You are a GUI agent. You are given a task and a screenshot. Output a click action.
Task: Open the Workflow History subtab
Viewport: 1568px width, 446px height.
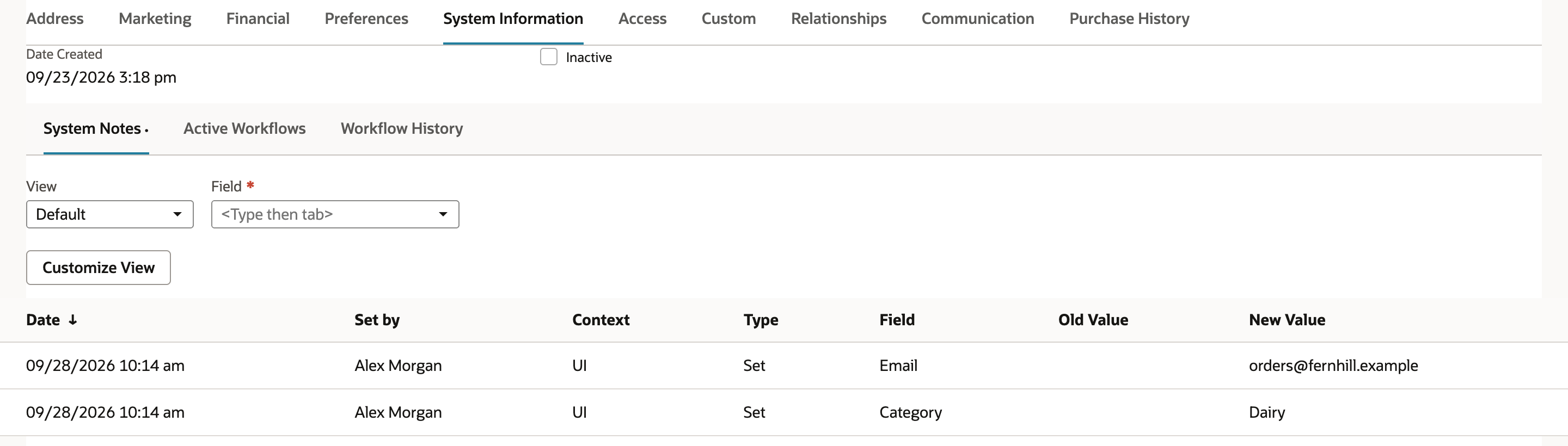coord(402,128)
